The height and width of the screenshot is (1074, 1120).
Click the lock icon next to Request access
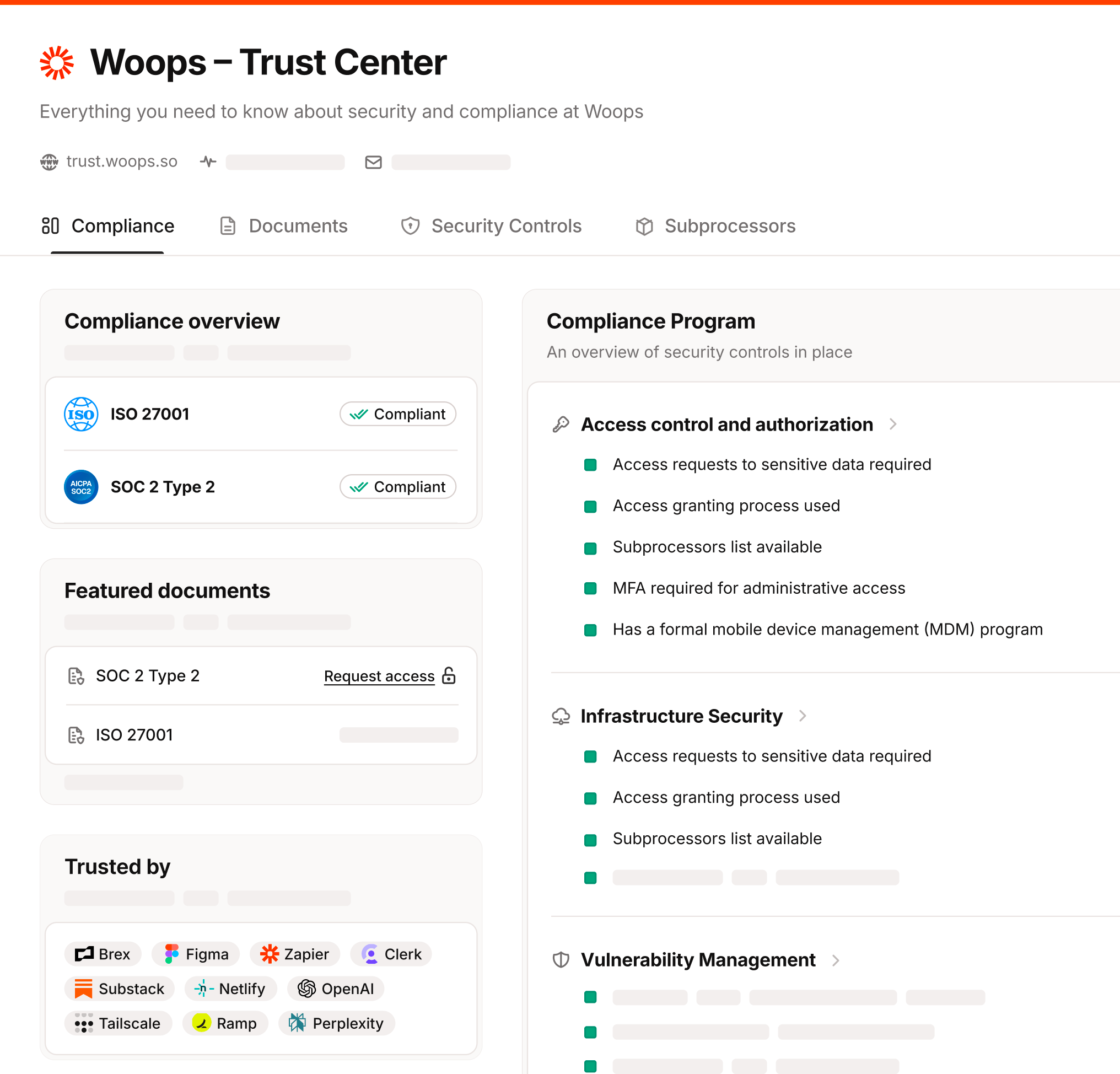click(x=449, y=675)
